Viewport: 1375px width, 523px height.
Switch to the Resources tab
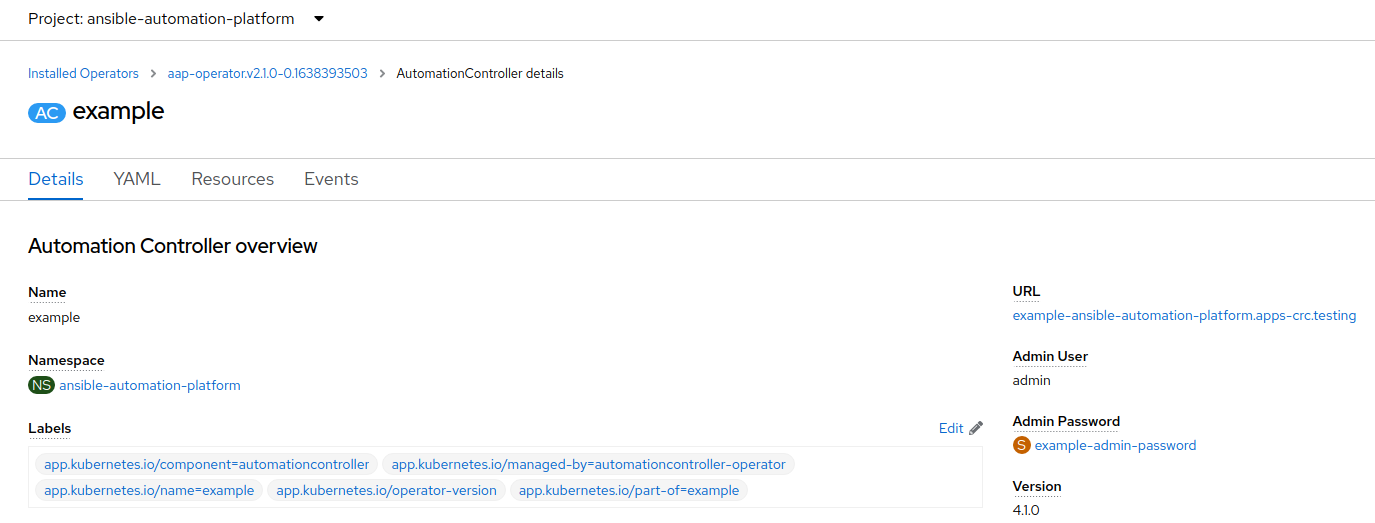tap(232, 179)
